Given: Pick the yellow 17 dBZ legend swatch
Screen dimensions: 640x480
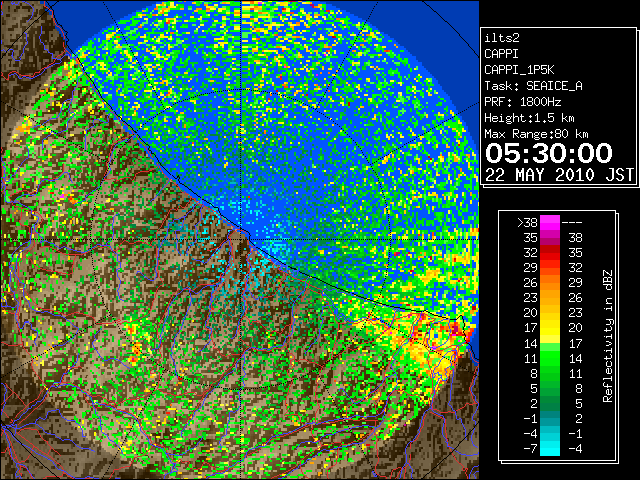Looking at the screenshot, I should 550,328.
